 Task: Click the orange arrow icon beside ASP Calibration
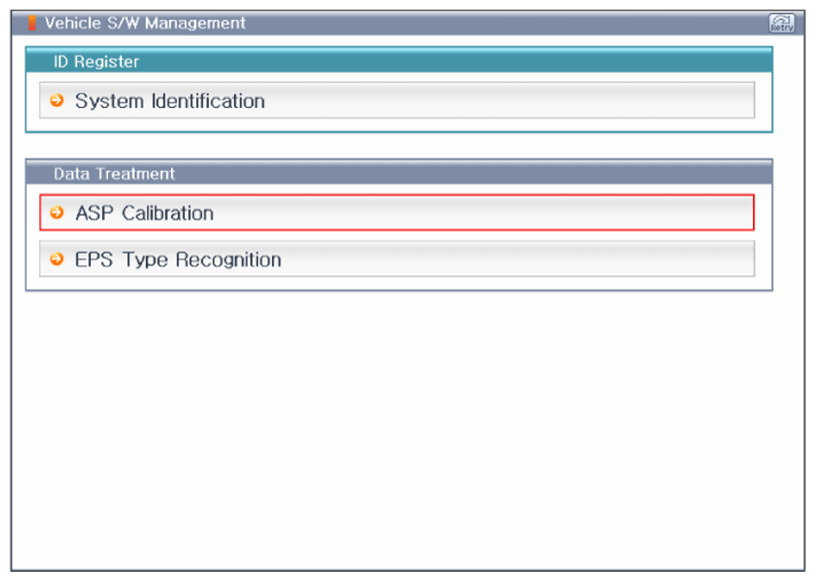(57, 212)
